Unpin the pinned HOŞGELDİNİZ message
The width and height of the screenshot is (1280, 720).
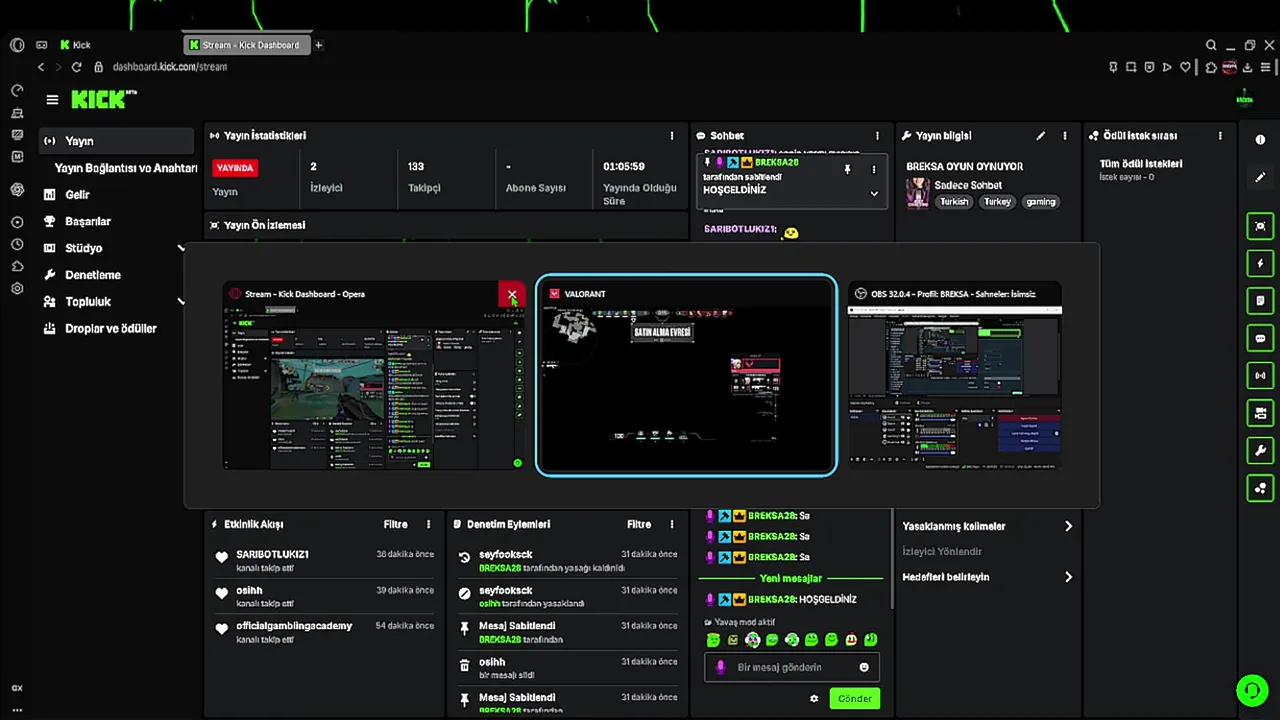(847, 170)
